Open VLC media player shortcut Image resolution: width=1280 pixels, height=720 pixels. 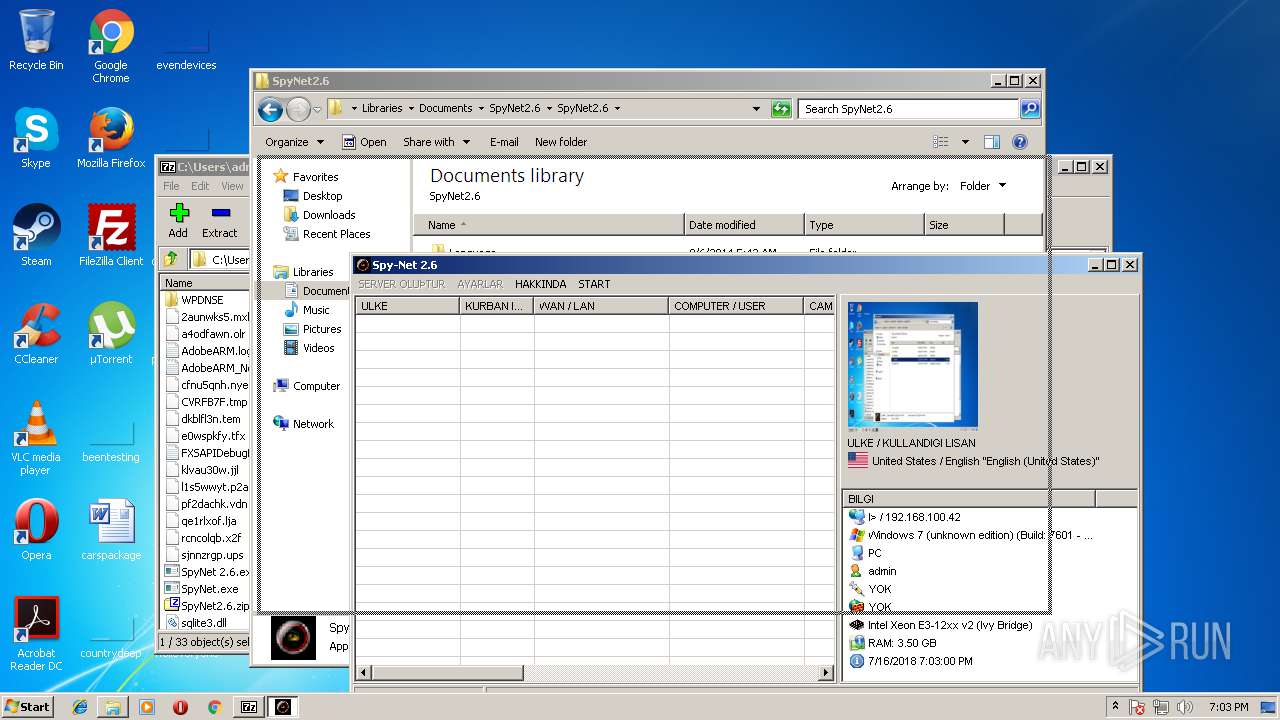click(x=36, y=438)
